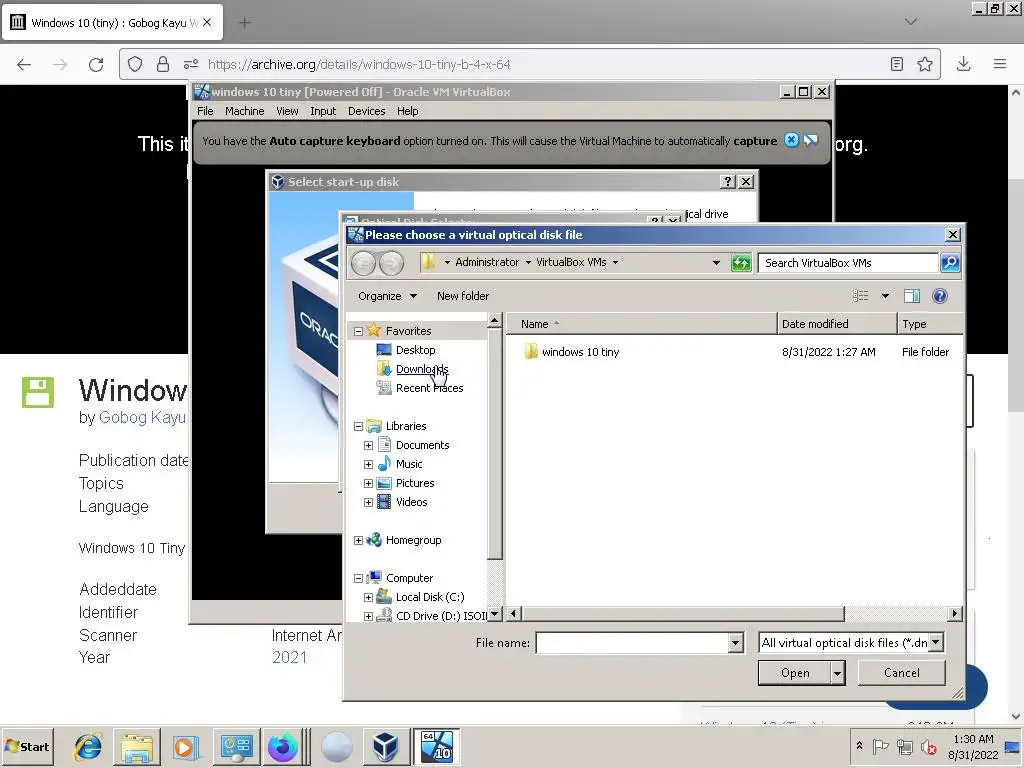The image size is (1024, 768).
Task: Sort by the Date modified column header
Action: click(837, 324)
